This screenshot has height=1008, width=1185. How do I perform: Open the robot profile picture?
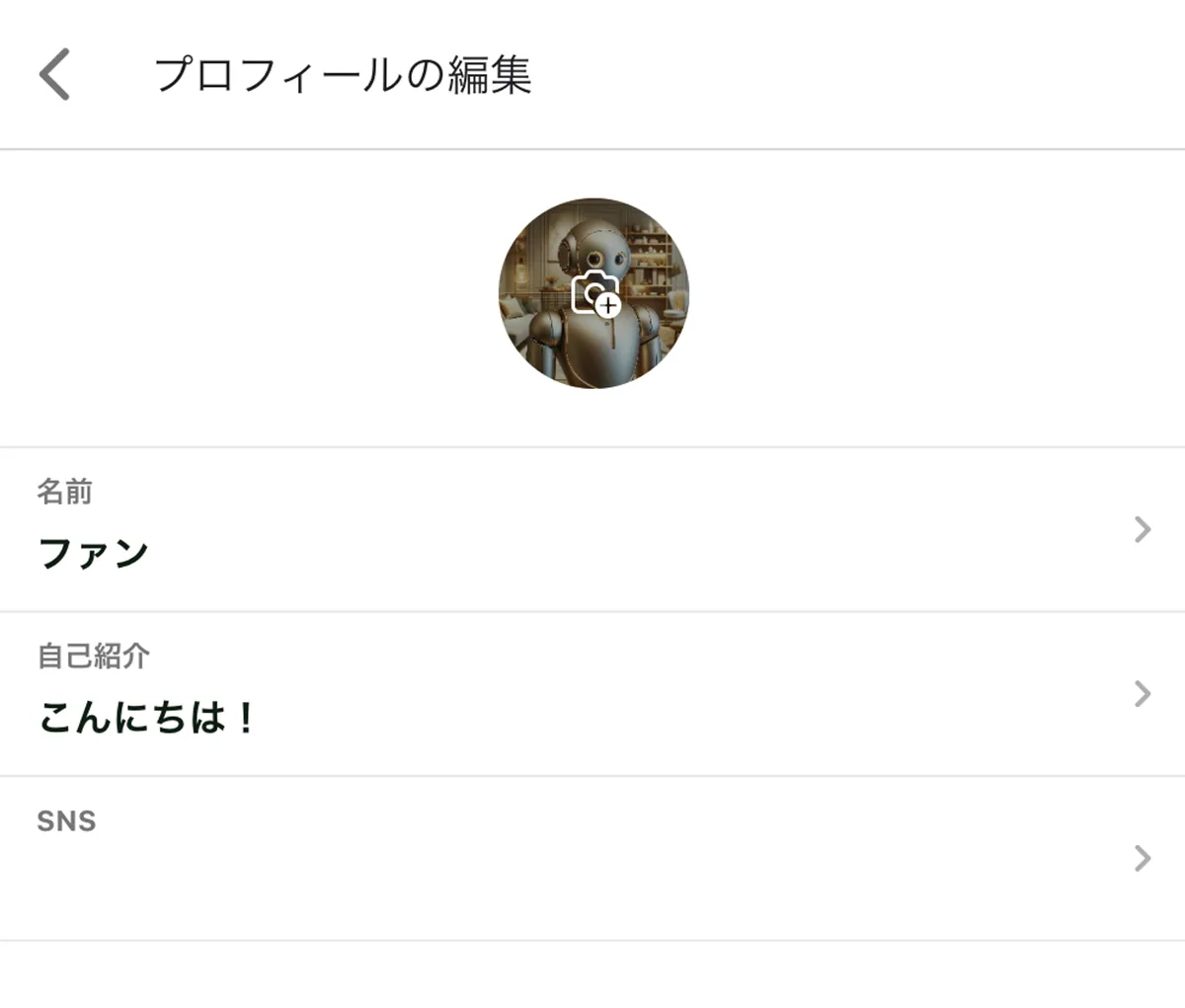[593, 293]
